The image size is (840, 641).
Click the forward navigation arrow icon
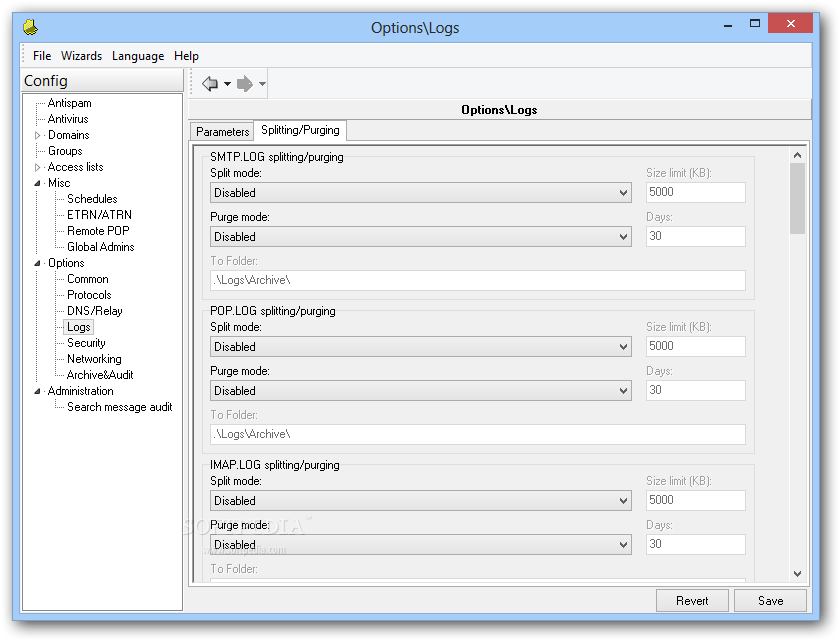[245, 84]
